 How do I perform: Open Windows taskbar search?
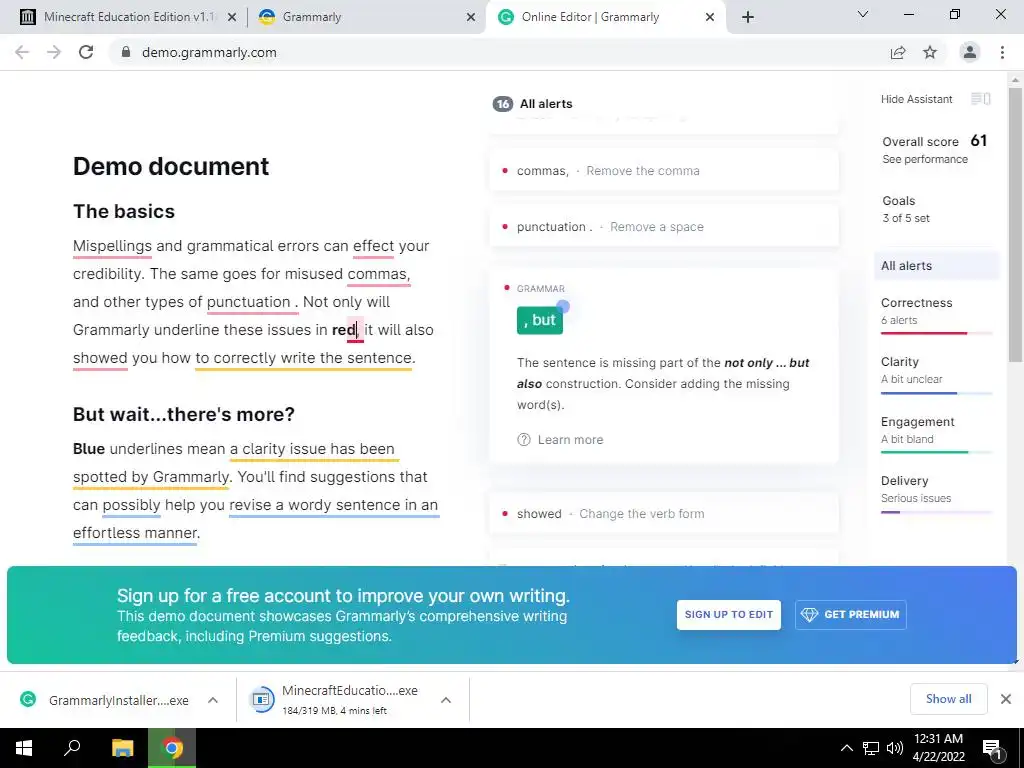coord(72,748)
